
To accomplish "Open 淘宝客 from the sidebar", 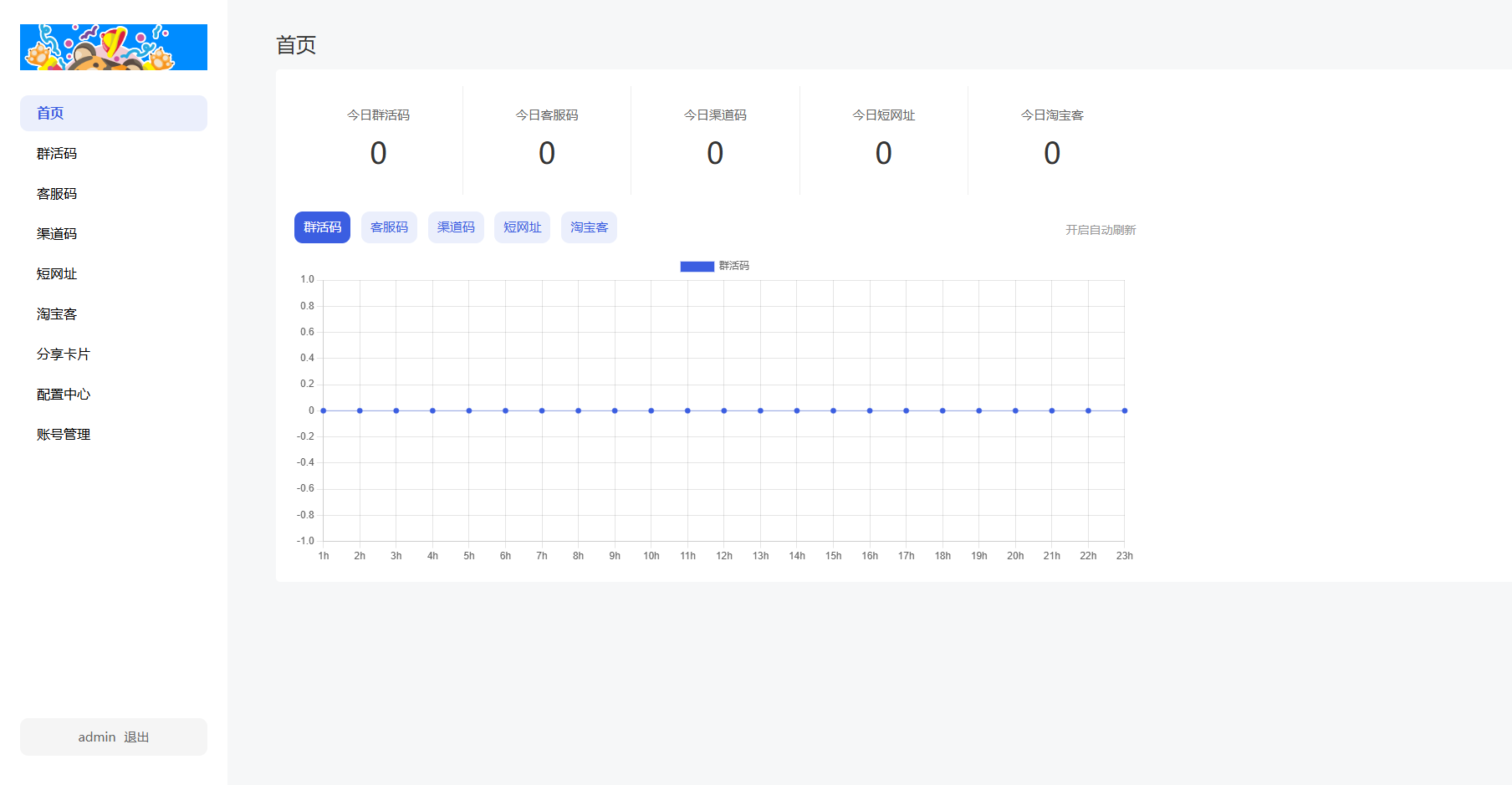I will pos(57,314).
